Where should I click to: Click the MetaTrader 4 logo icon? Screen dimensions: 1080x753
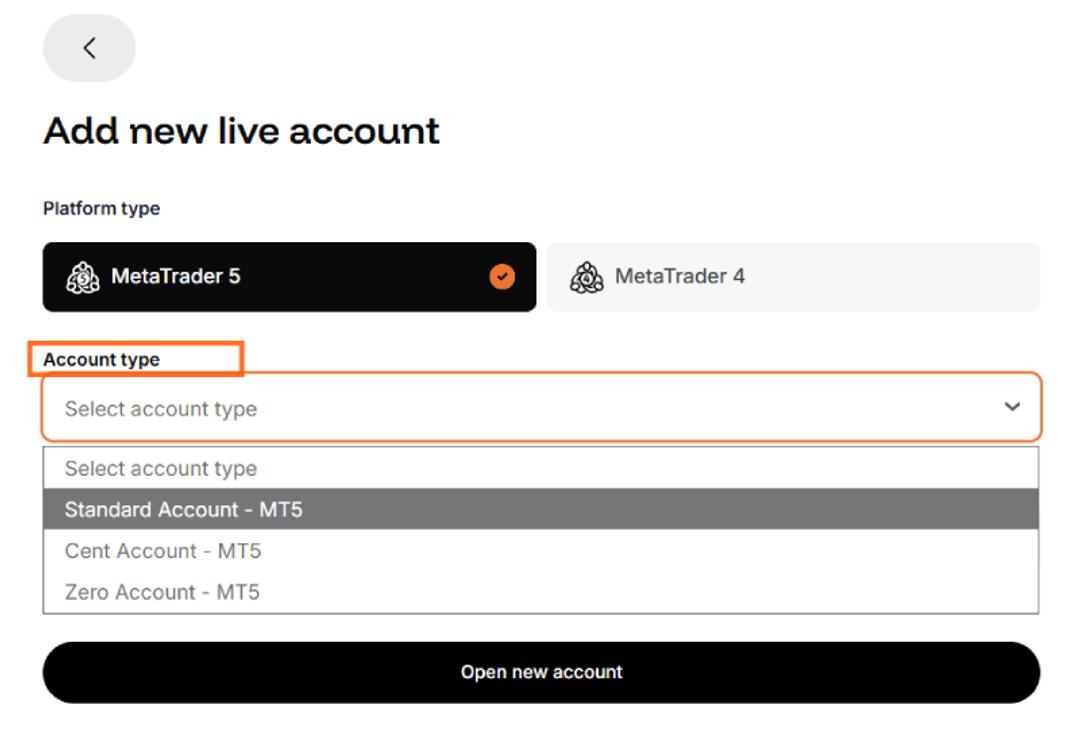pyautogui.click(x=587, y=277)
